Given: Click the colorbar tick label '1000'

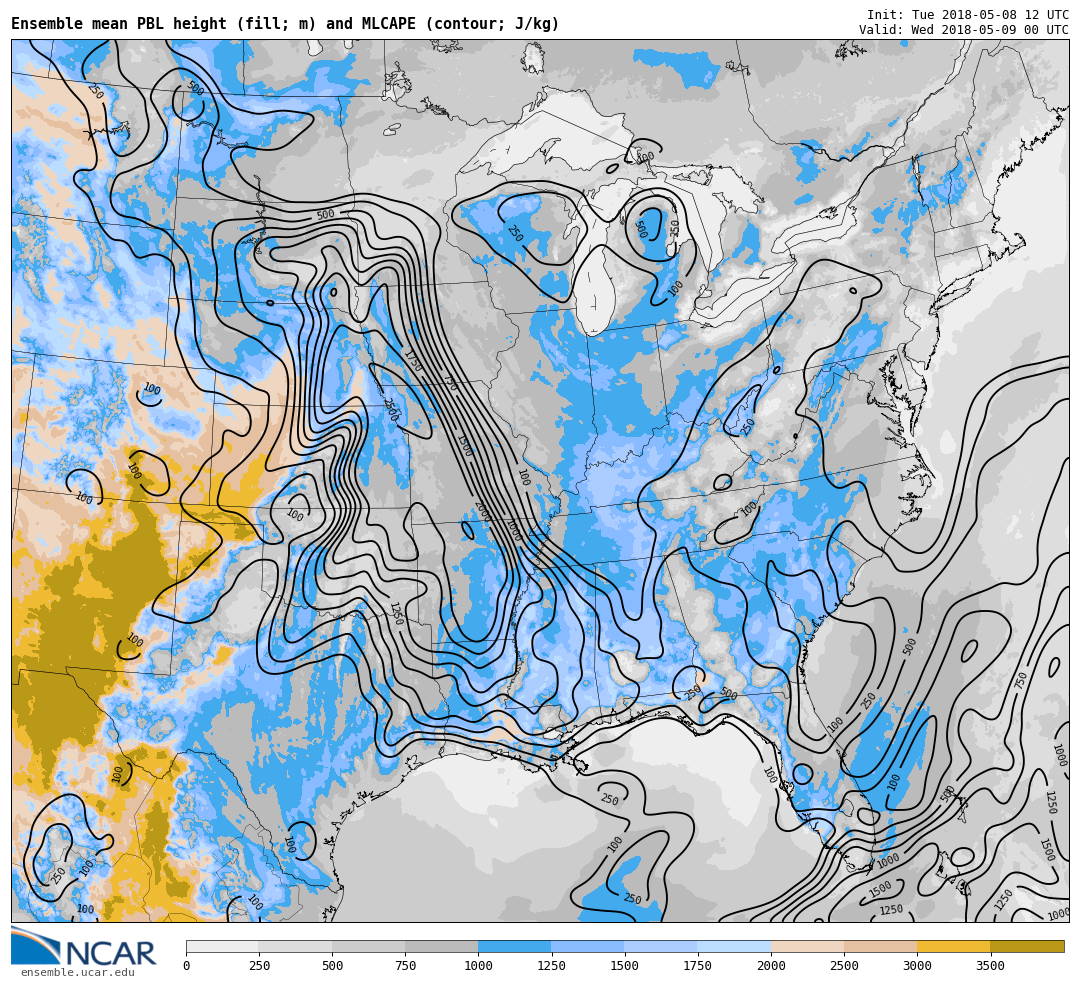Looking at the screenshot, I should point(478,966).
